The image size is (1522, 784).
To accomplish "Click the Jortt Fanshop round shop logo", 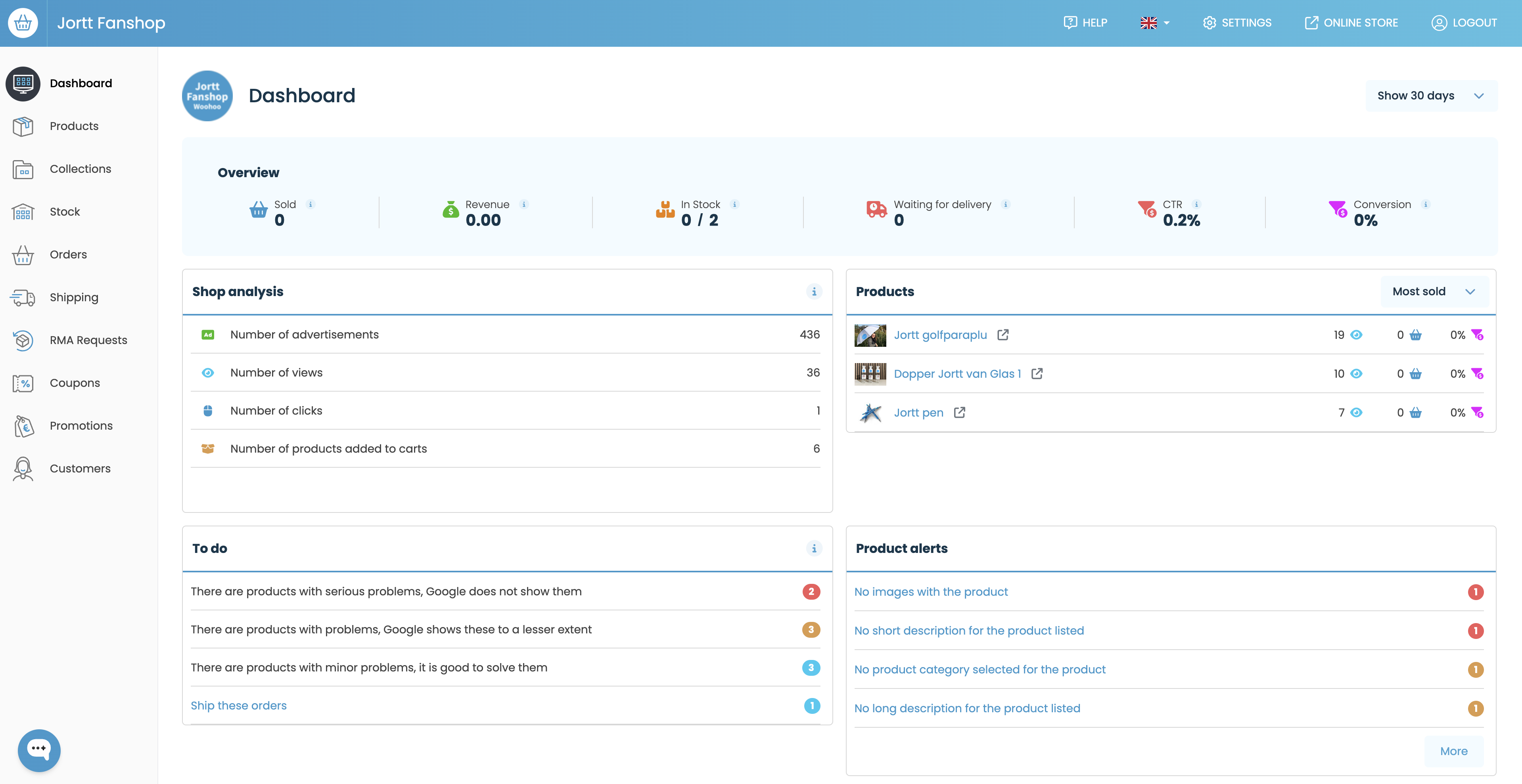I will click(207, 96).
